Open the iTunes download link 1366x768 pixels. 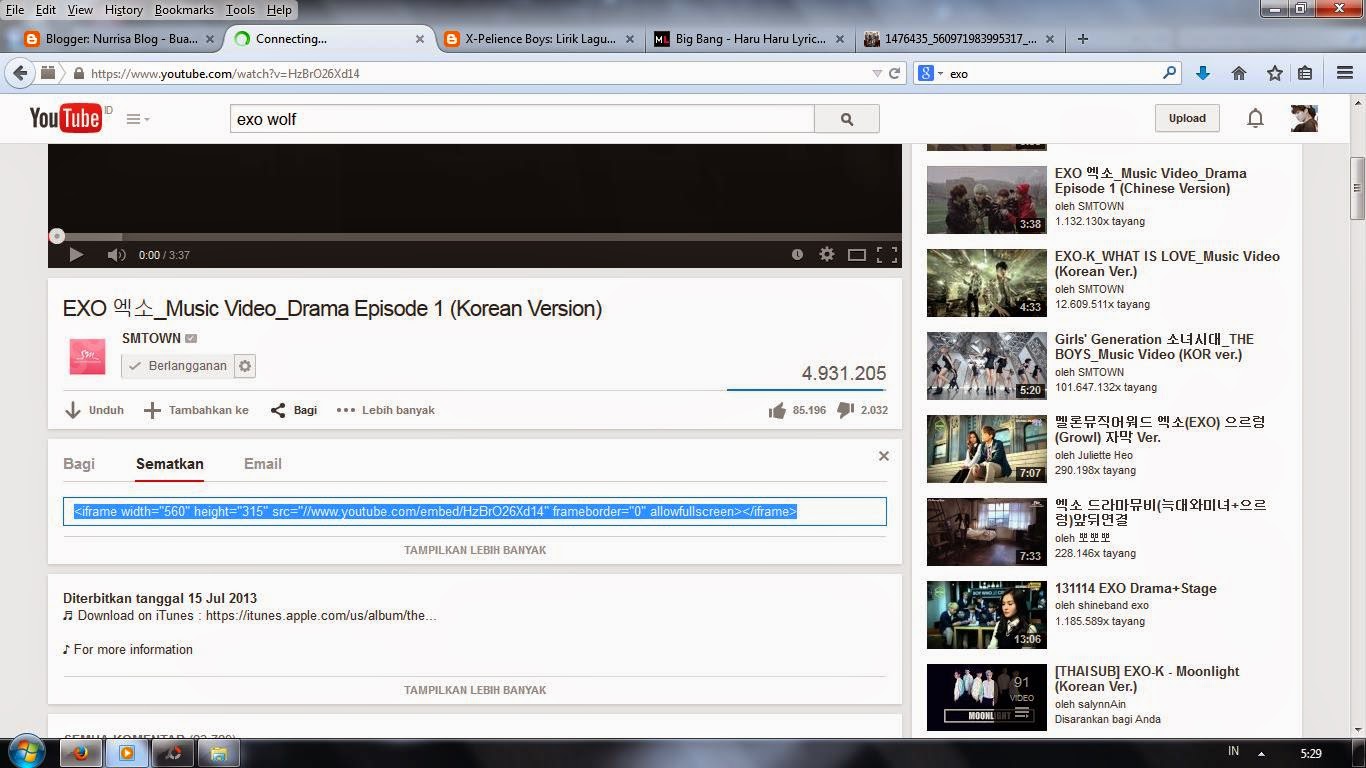pos(321,616)
